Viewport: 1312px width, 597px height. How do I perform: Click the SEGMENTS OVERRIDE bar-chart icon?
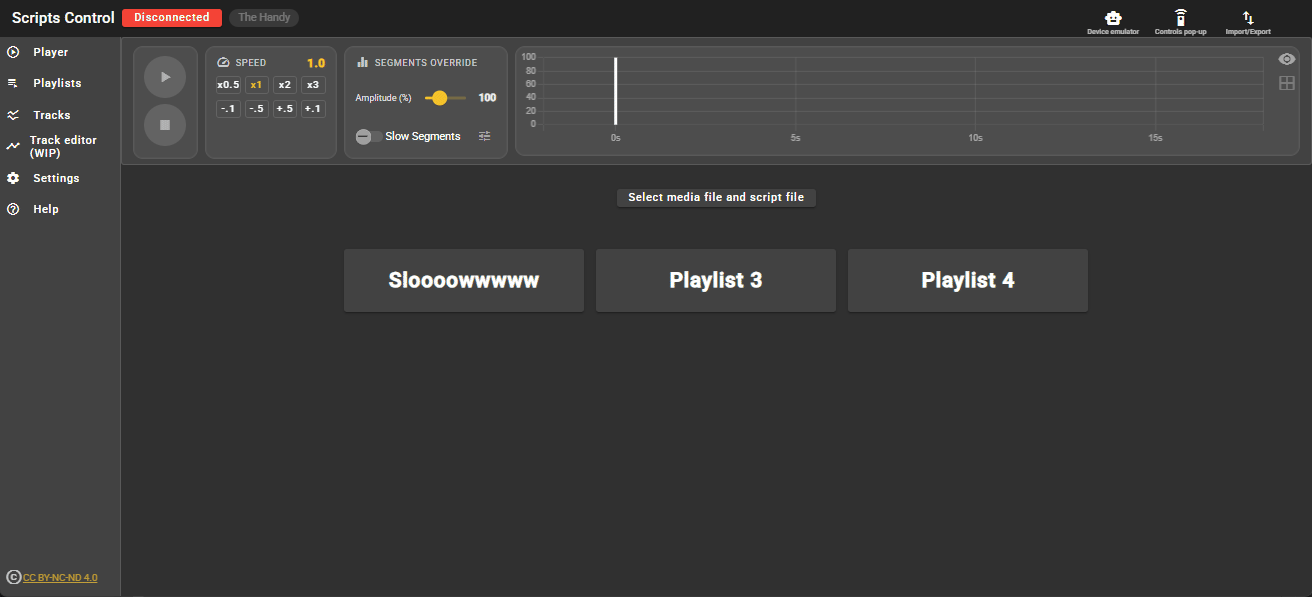[363, 63]
